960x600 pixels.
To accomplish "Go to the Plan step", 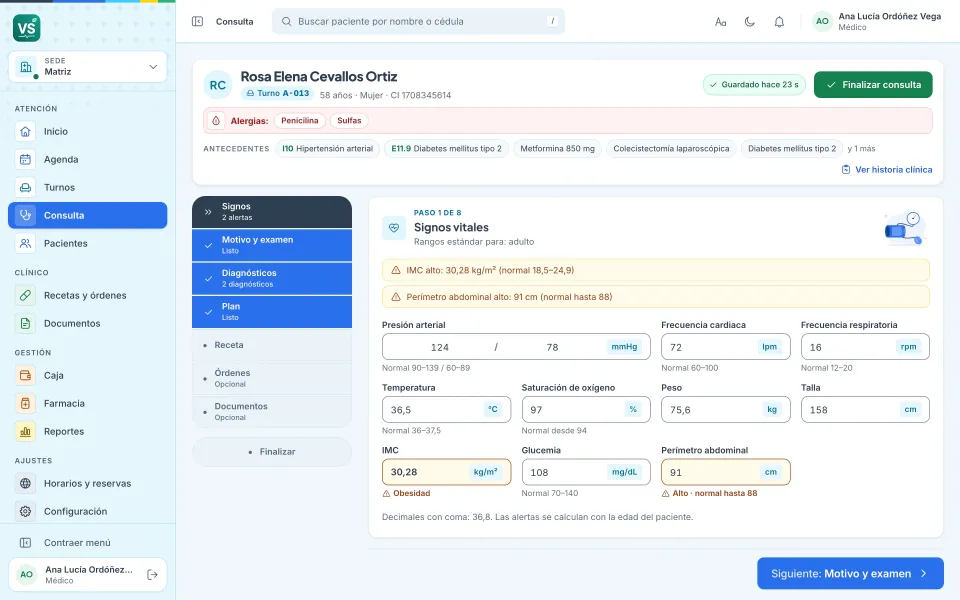I will point(272,312).
